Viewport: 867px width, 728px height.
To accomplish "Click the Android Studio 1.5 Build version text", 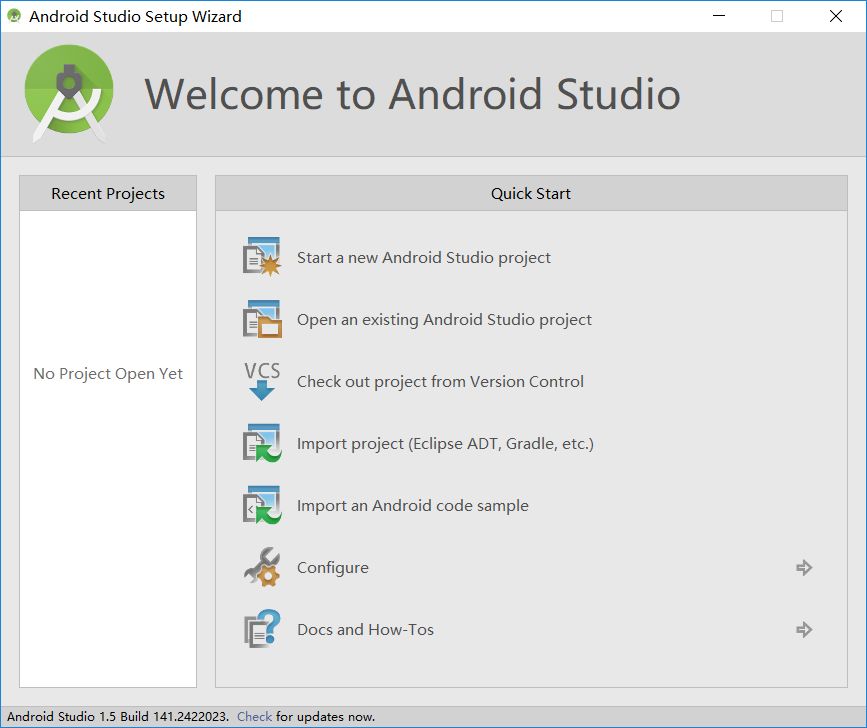I will [118, 716].
